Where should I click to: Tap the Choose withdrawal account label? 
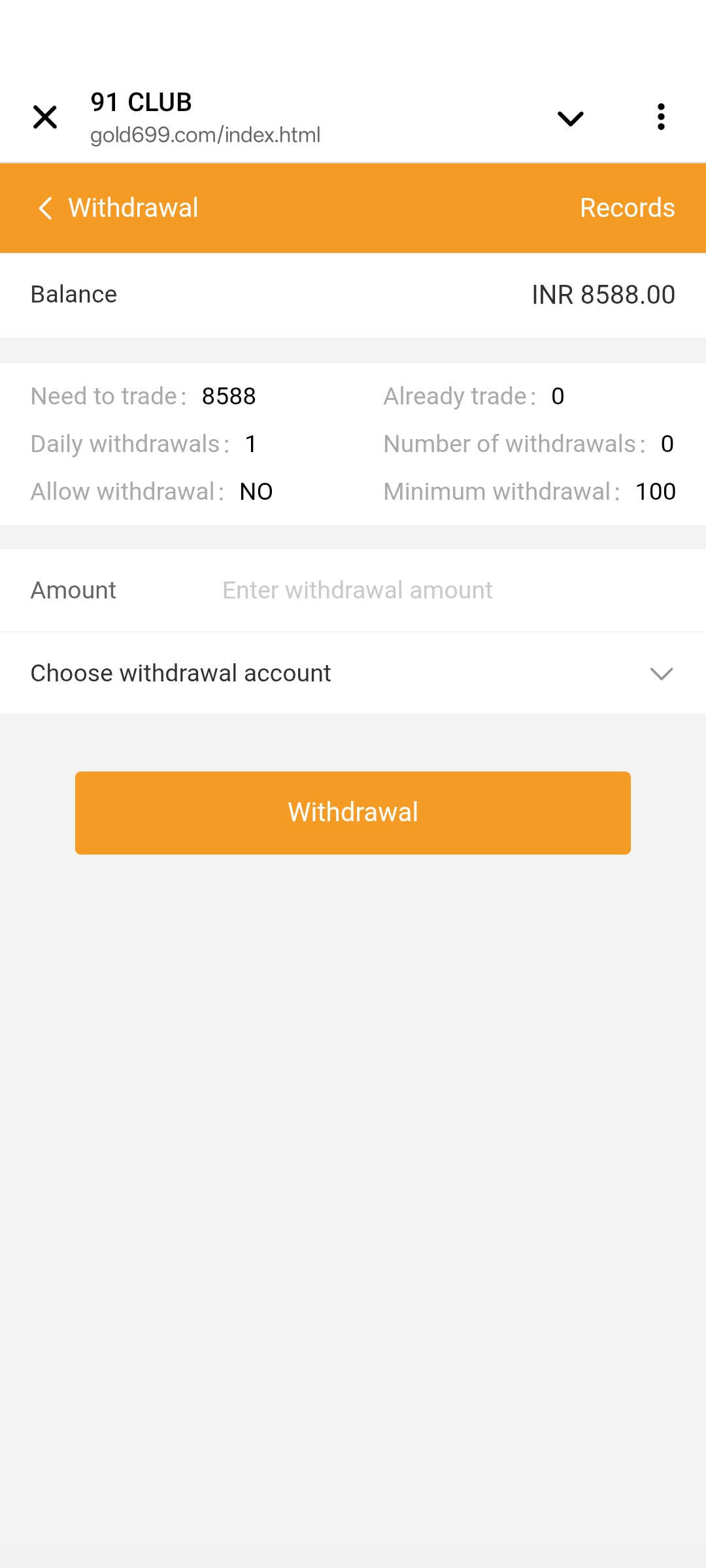coord(181,673)
